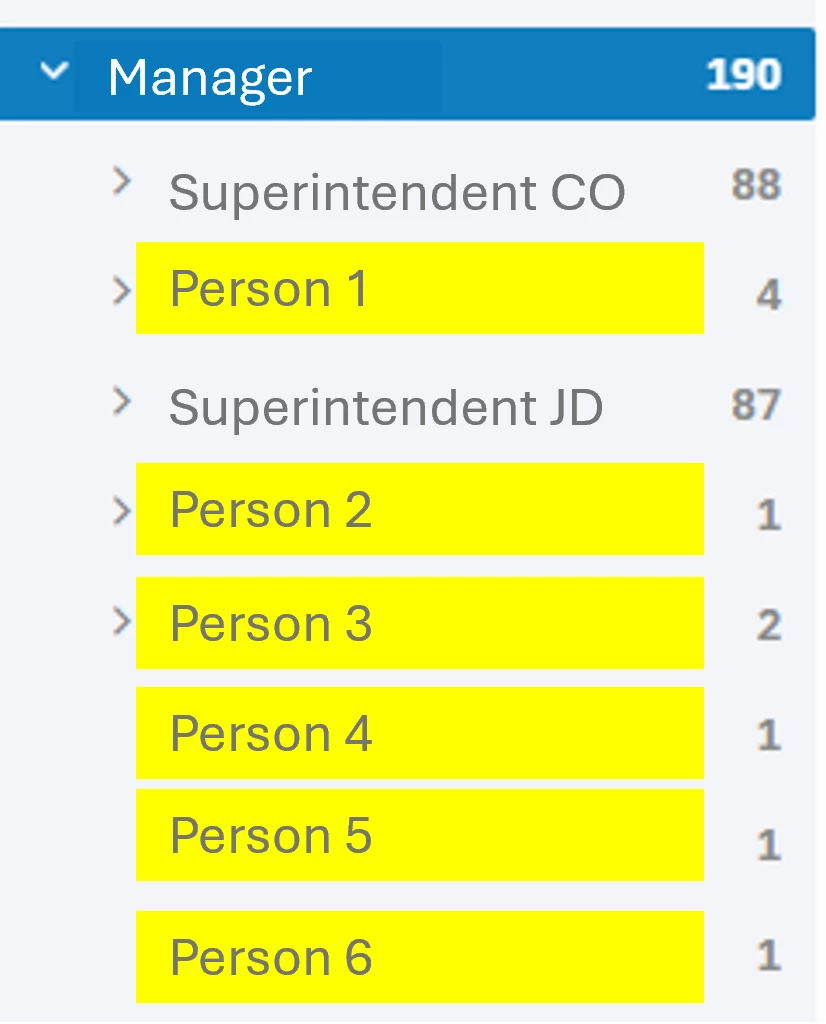Viewport: 826px width, 1024px height.
Task: Select the Manager row label
Action: point(210,78)
